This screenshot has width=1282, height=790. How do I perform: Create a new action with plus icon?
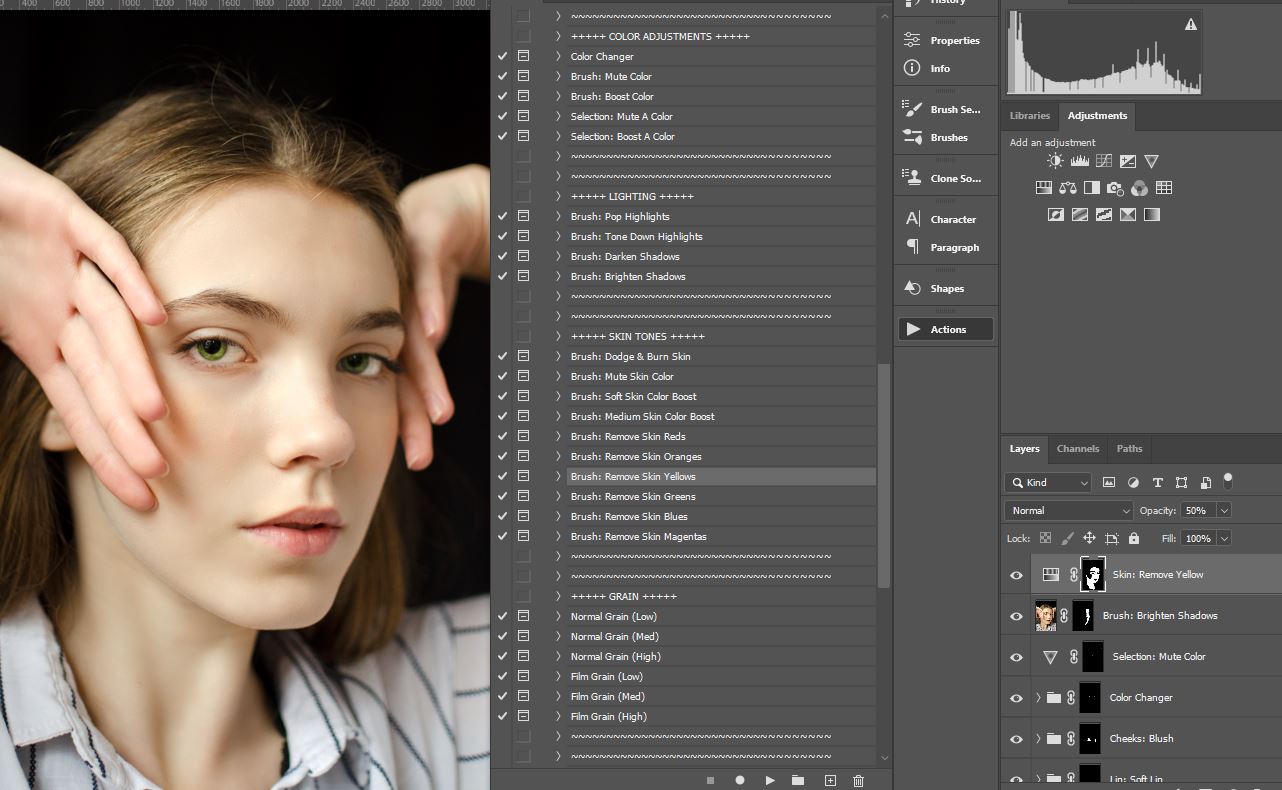tap(829, 780)
